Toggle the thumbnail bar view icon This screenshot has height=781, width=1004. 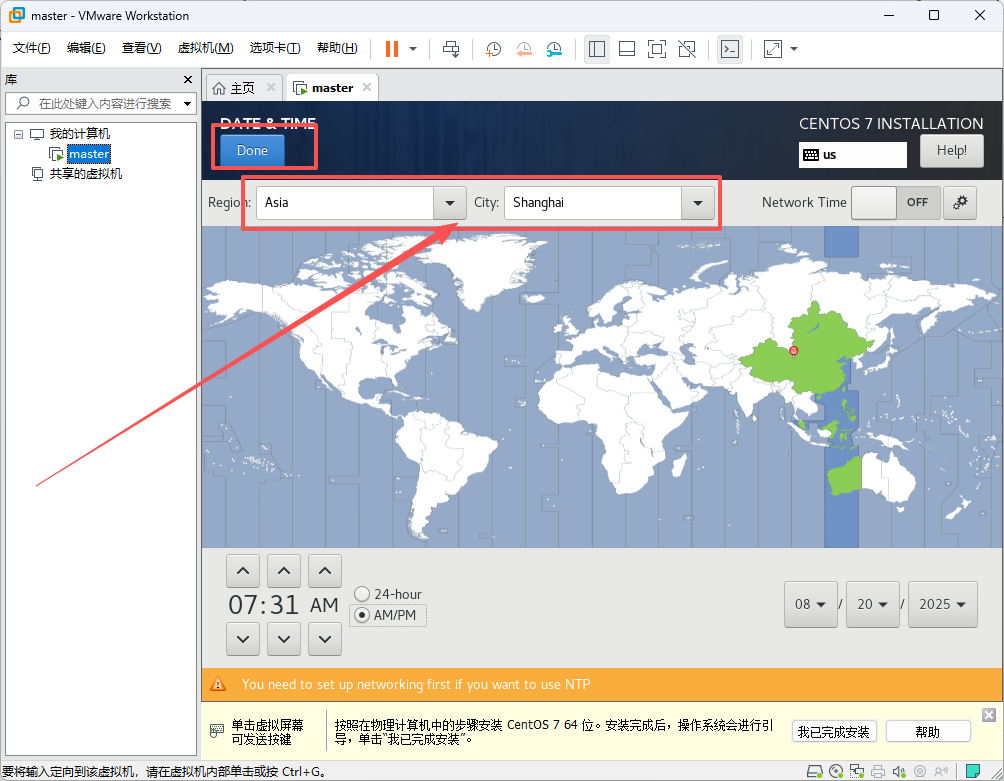pyautogui.click(x=627, y=49)
